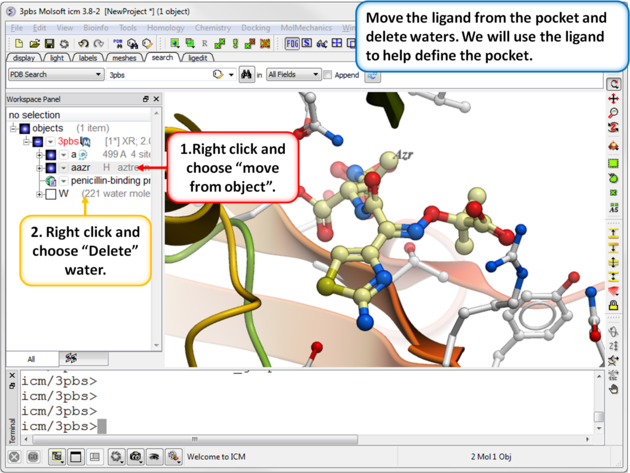Switch to the ligedit tab
Image resolution: width=630 pixels, height=473 pixels.
click(x=198, y=58)
